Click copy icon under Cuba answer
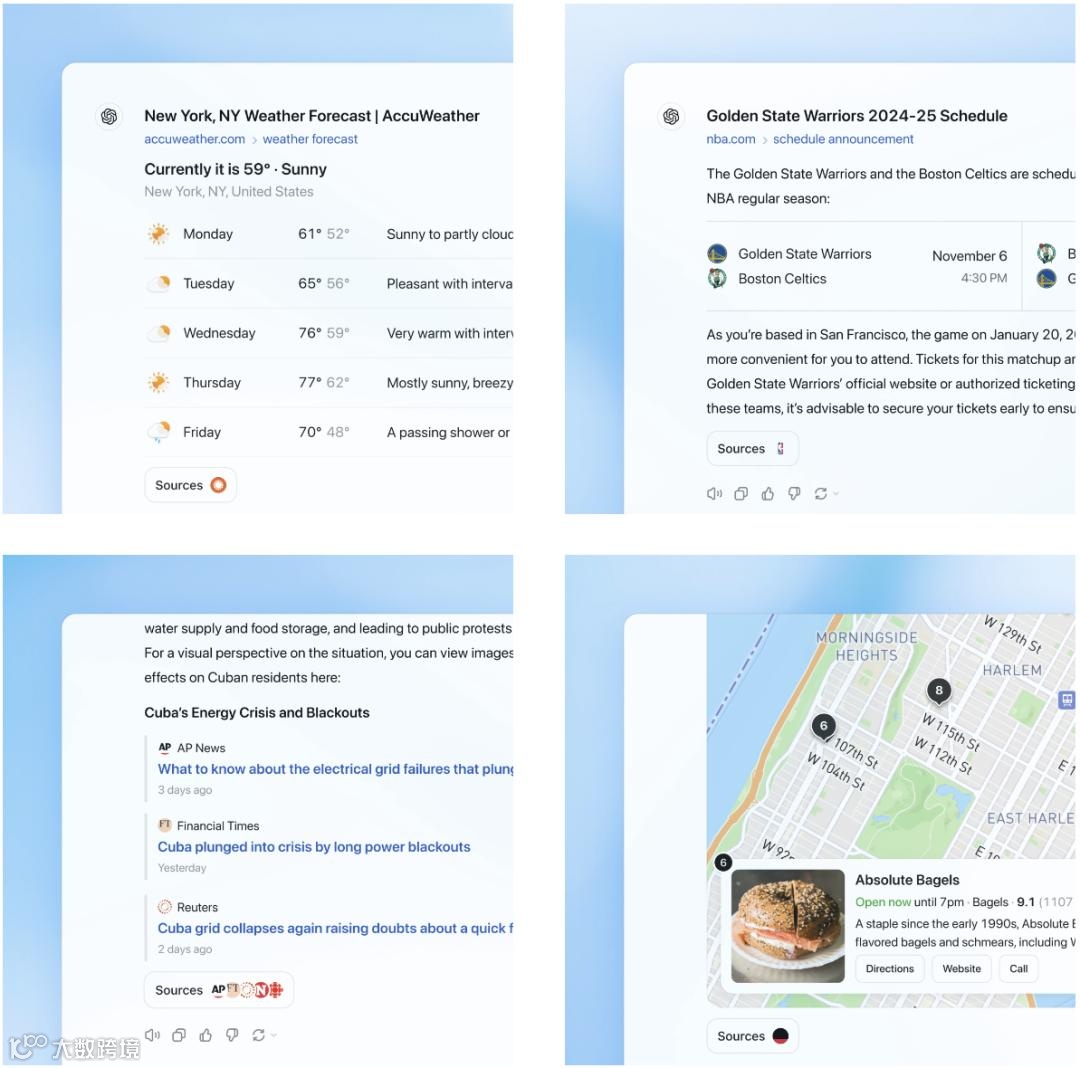 pyautogui.click(x=179, y=1035)
